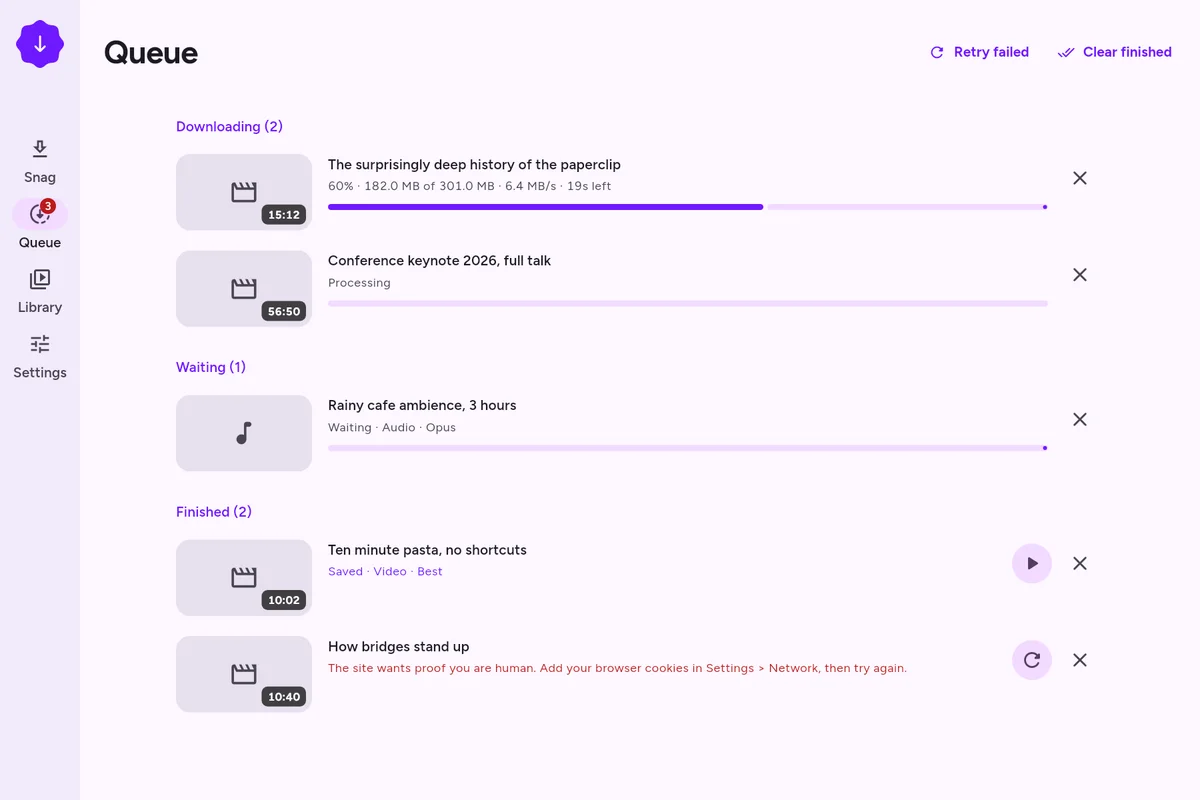Click the 'Ten minute pasta, no shortcuts' title

coord(427,550)
